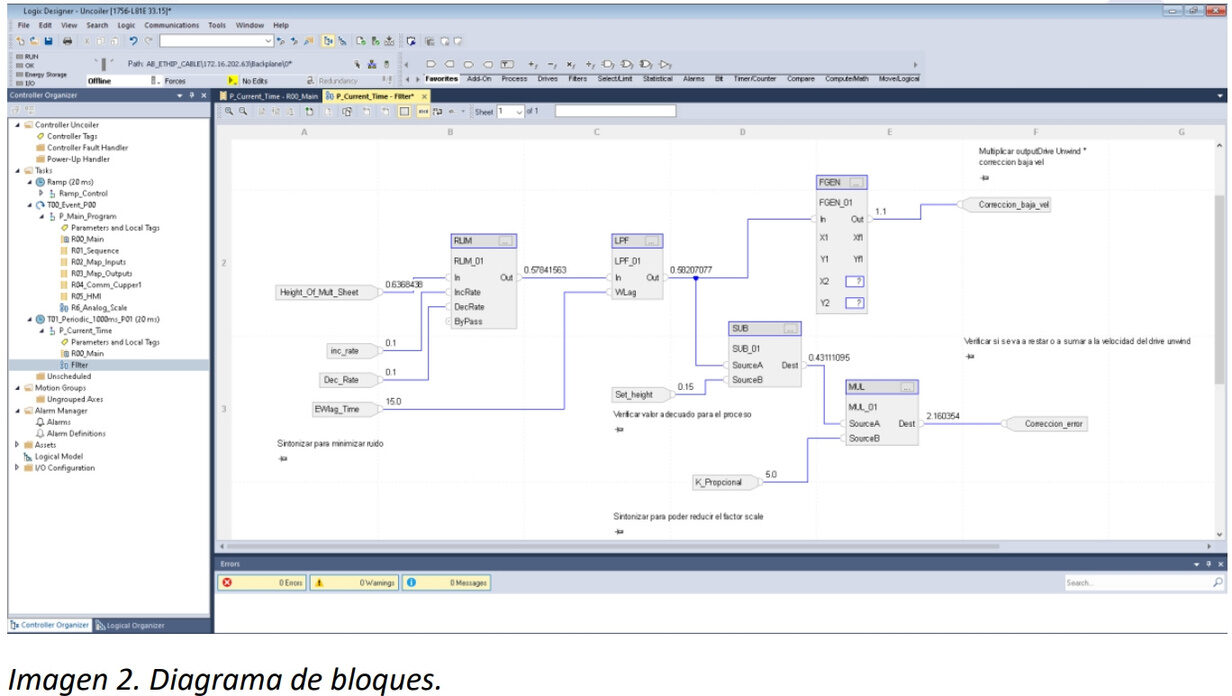The height and width of the screenshot is (696, 1232).
Task: Expand the I/O Configuration folder
Action: coord(16,468)
